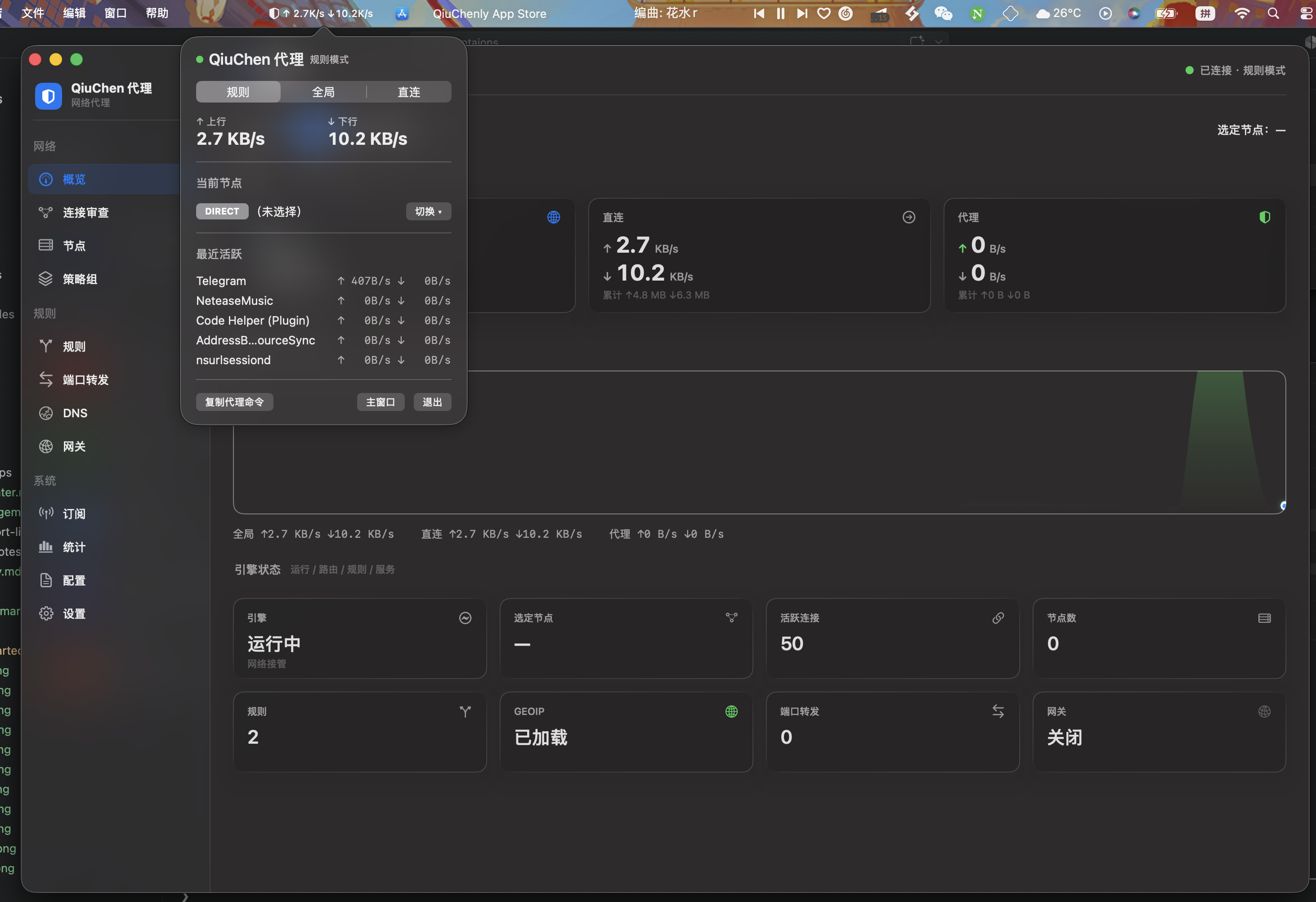Click the 退出 quit button
The width and height of the screenshot is (1316, 902).
pos(432,402)
